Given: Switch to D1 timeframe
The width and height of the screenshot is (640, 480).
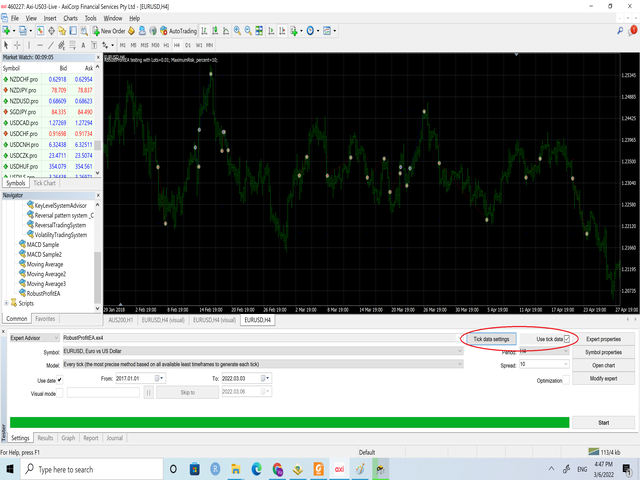Looking at the screenshot, I should 188,45.
